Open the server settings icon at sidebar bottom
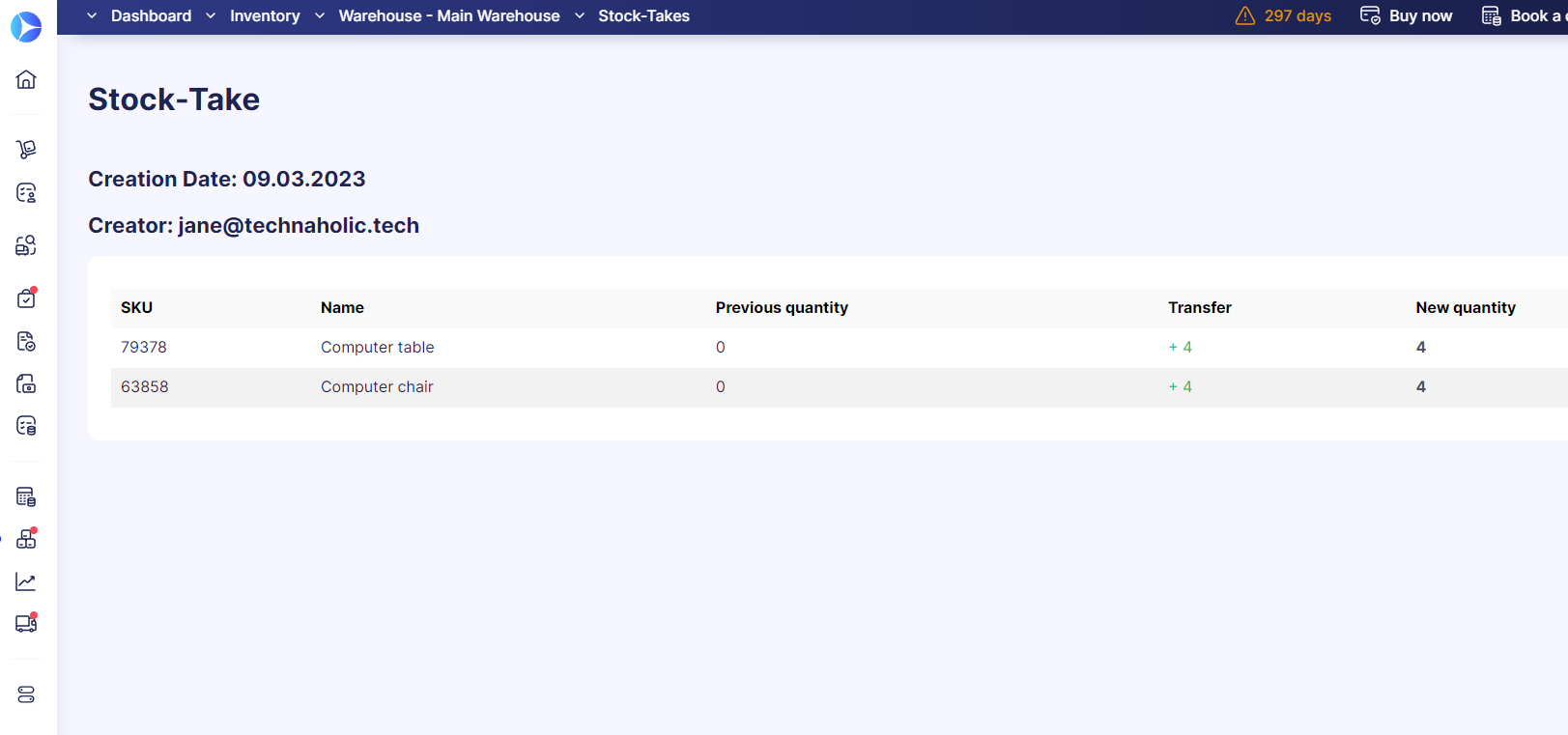Screen dimensions: 1568x735 pyautogui.click(x=26, y=694)
